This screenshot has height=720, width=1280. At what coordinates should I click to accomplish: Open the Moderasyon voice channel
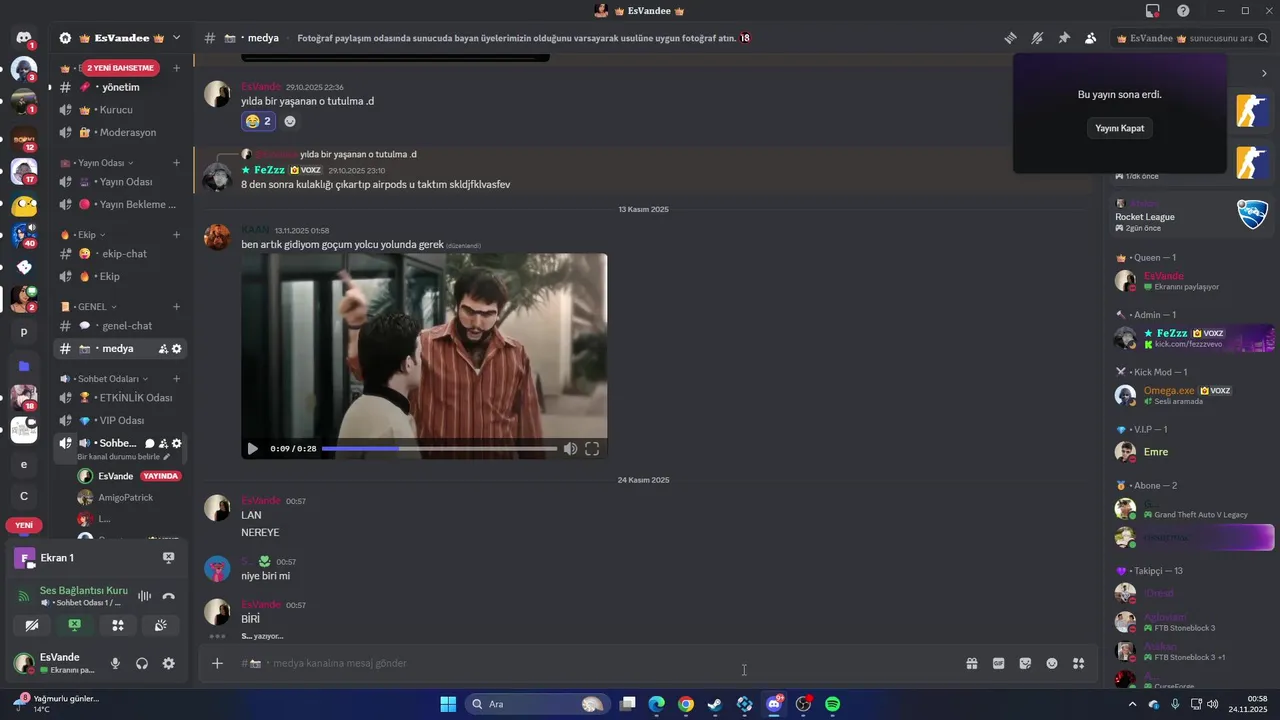click(x=120, y=132)
